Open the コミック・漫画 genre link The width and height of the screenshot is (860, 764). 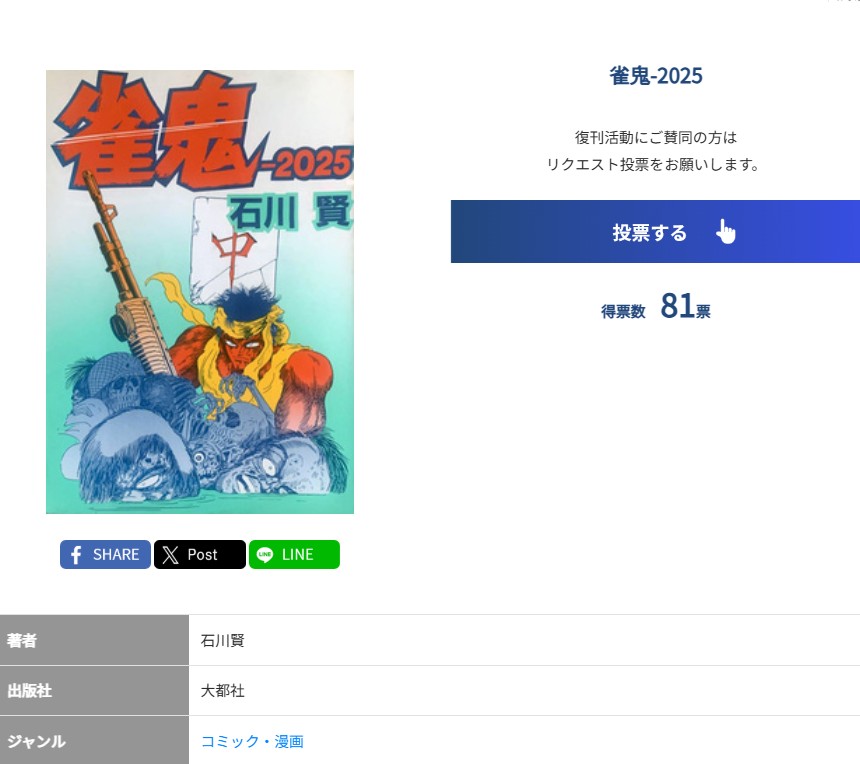252,742
